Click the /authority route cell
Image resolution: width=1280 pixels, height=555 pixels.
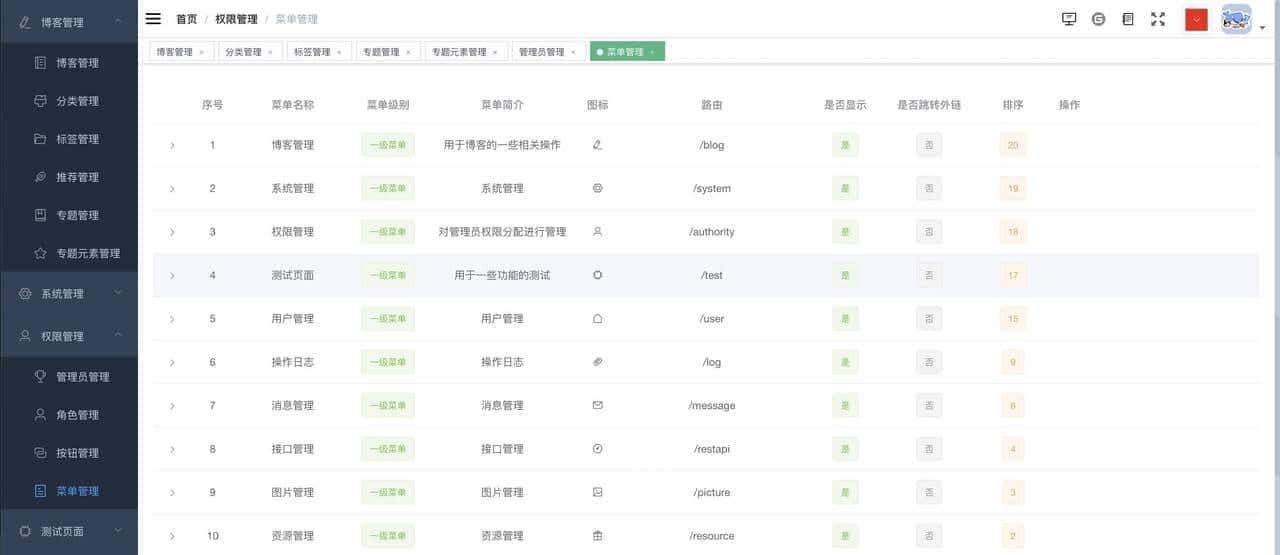(712, 232)
